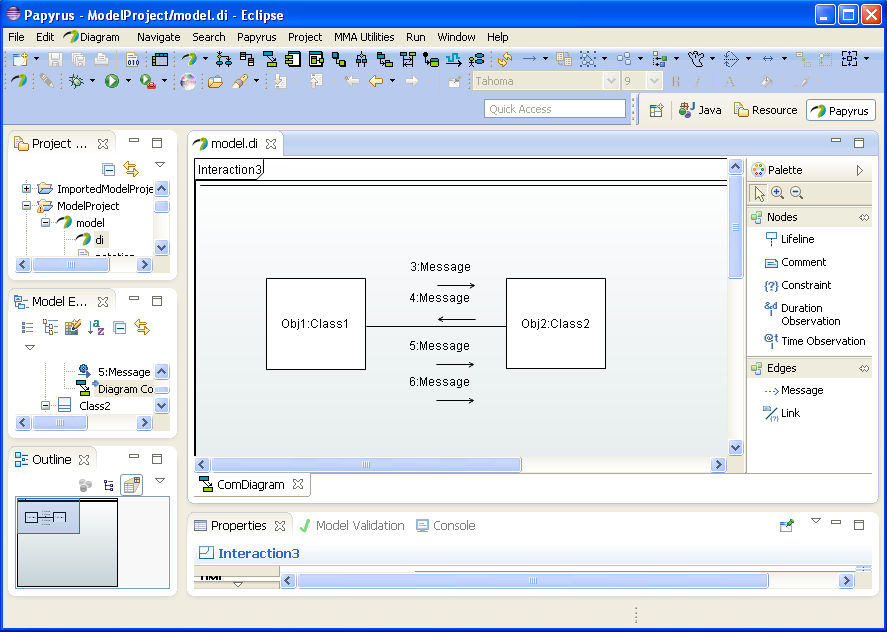Click the green Run button icon
Viewport: 887px width, 632px height.
click(x=111, y=81)
